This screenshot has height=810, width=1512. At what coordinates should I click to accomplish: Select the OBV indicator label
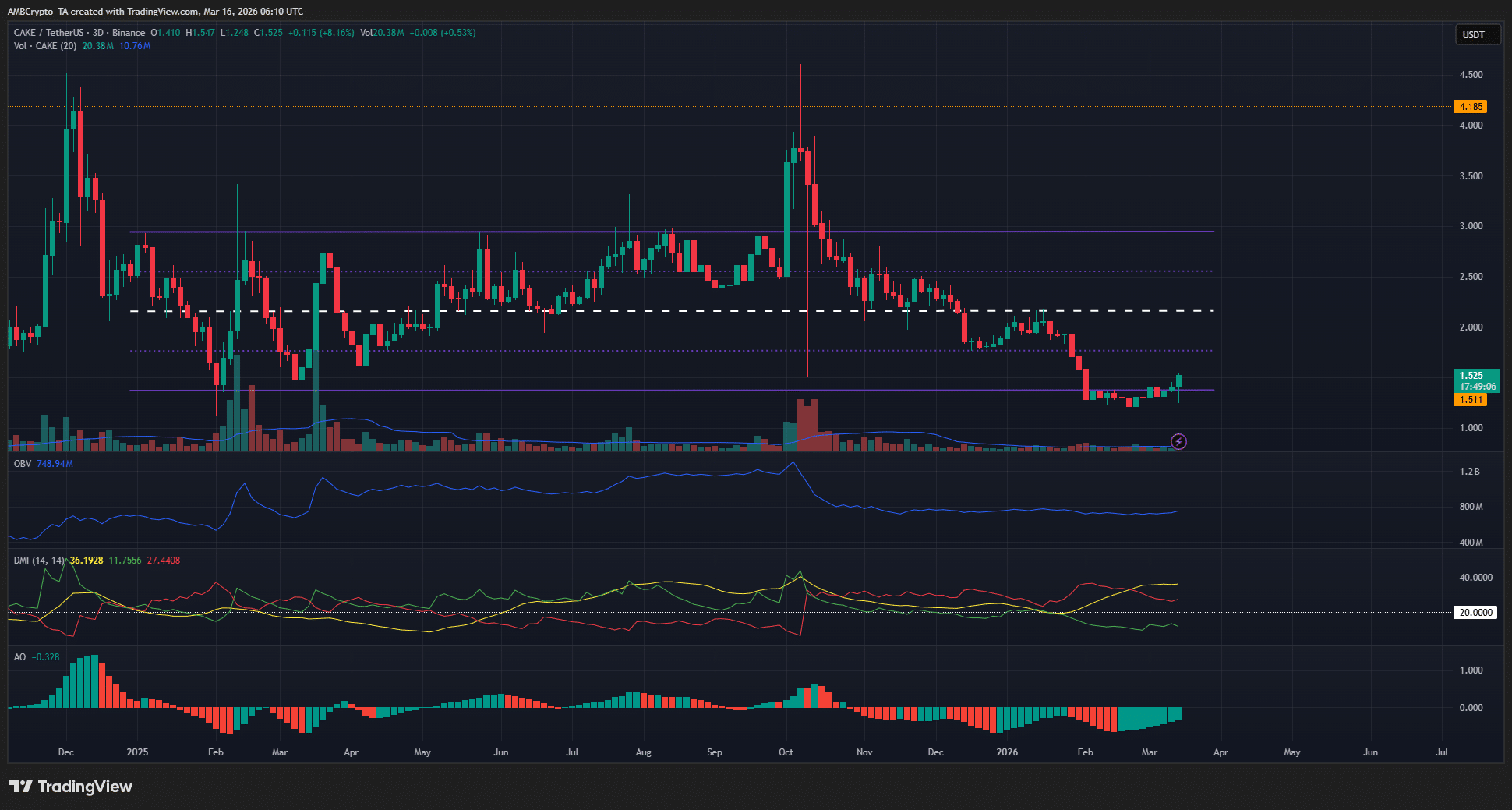tap(23, 464)
